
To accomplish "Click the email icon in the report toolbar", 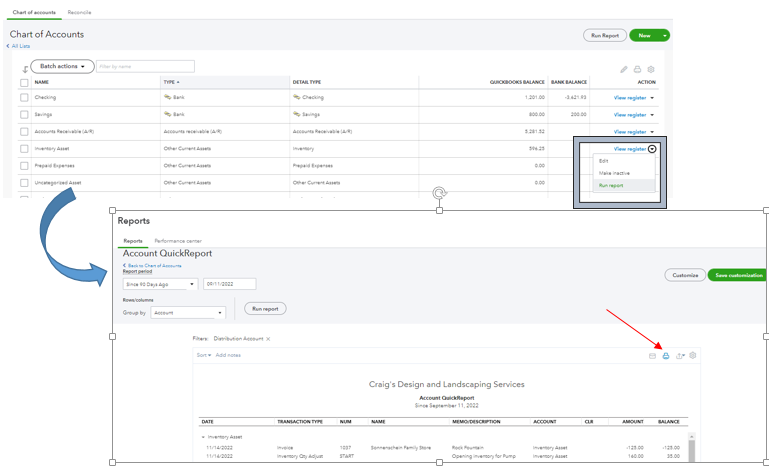I will 652,356.
